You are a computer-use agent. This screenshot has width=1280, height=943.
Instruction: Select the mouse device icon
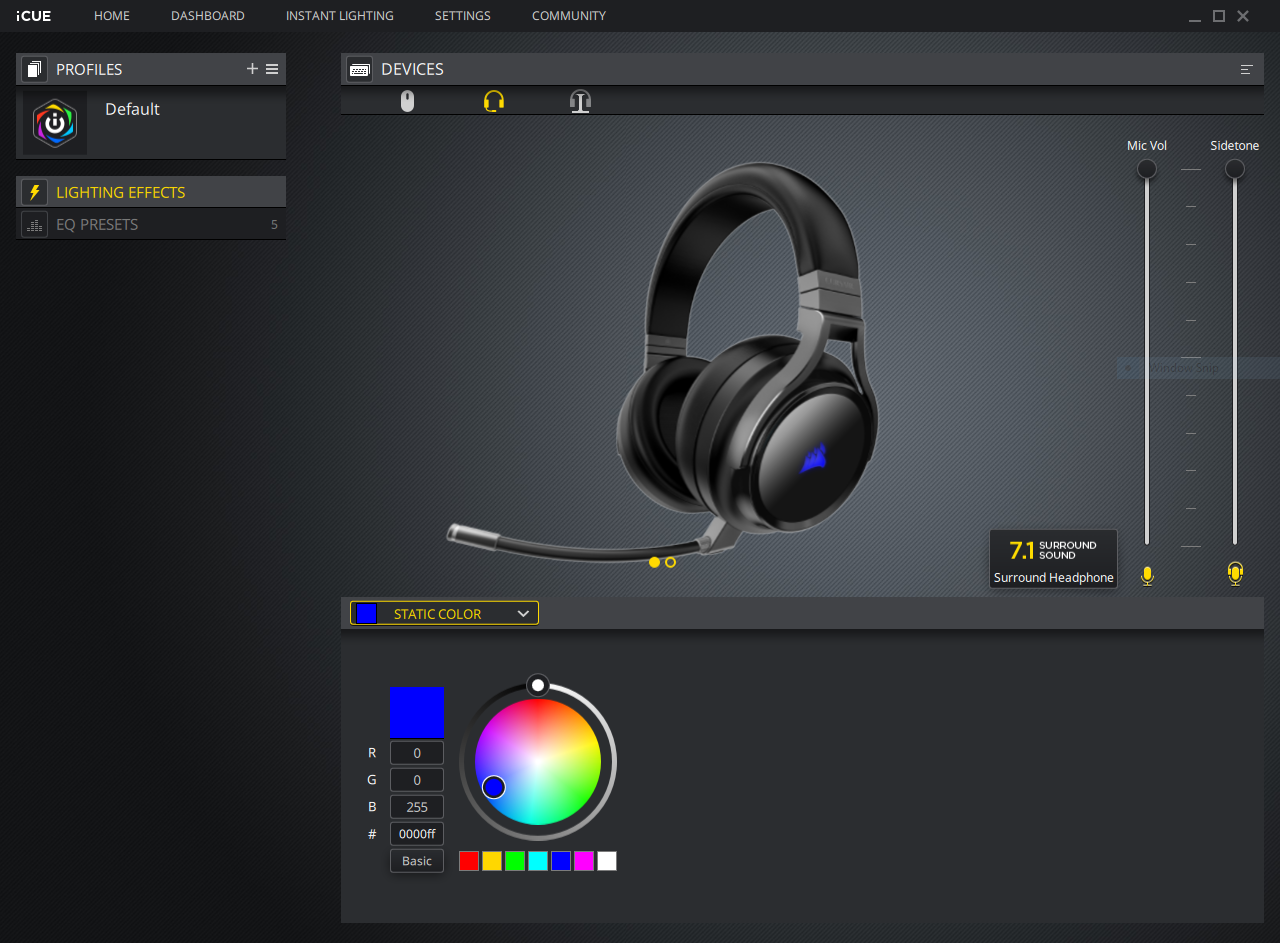click(407, 101)
